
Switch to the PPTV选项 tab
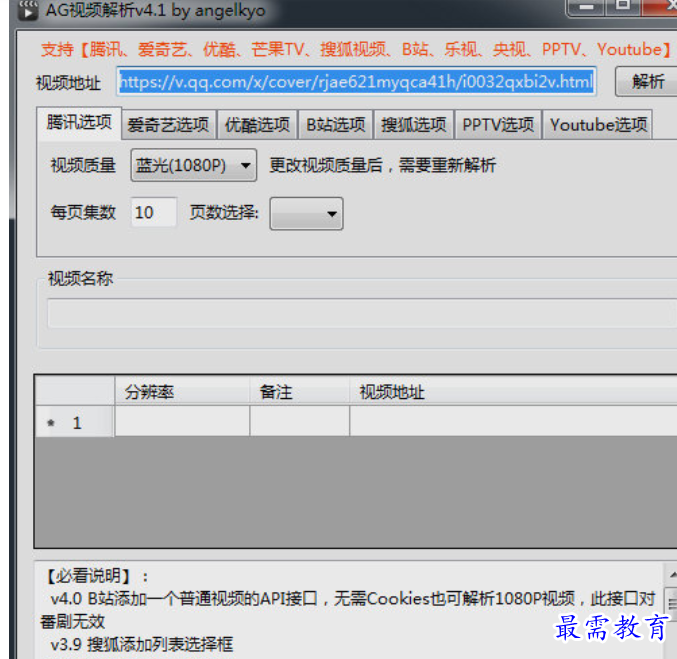click(498, 125)
